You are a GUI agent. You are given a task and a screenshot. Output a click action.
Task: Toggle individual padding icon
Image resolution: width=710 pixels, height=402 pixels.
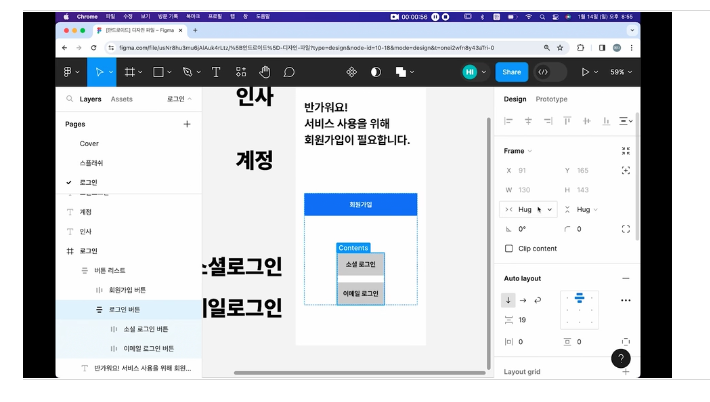point(626,342)
